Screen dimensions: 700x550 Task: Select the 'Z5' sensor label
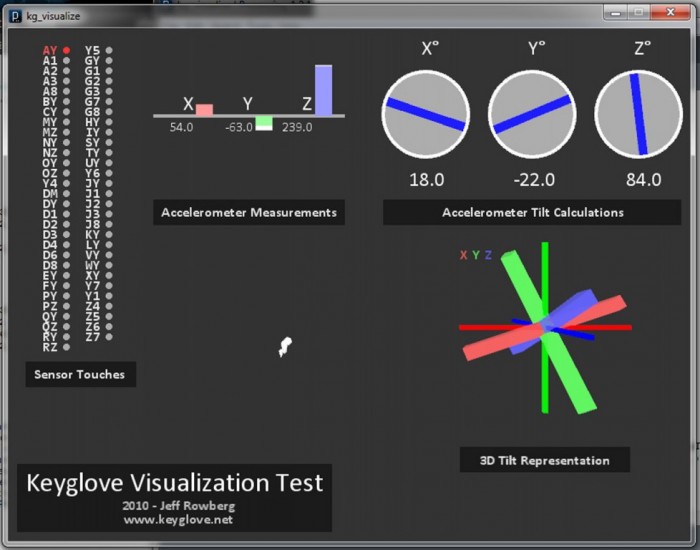(x=92, y=317)
